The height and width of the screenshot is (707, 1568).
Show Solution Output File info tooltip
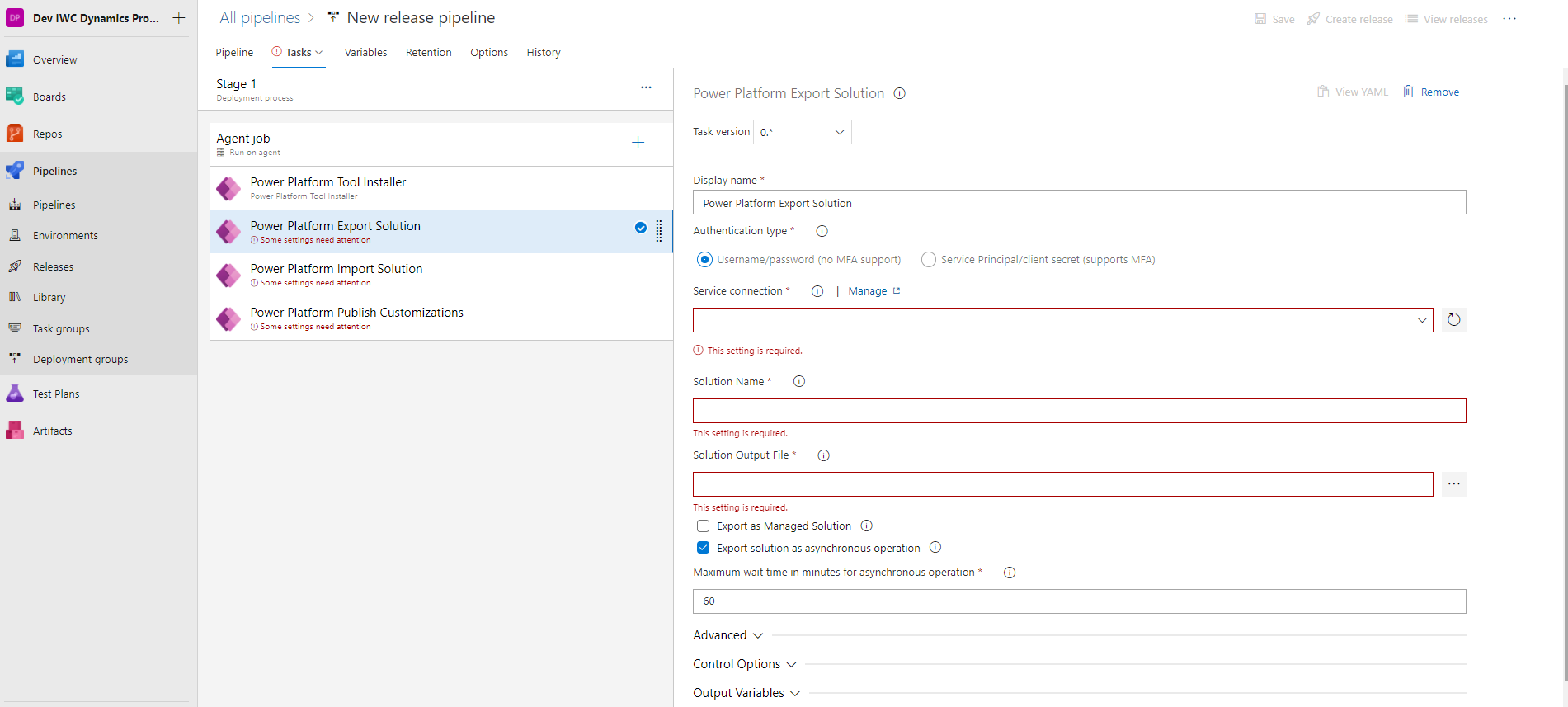(x=823, y=455)
